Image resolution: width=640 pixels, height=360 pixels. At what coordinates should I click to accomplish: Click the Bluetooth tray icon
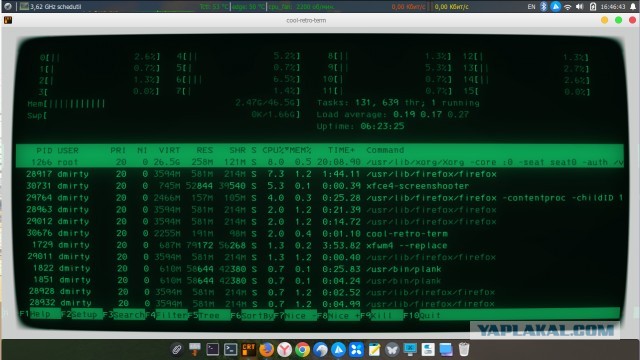click(543, 7)
